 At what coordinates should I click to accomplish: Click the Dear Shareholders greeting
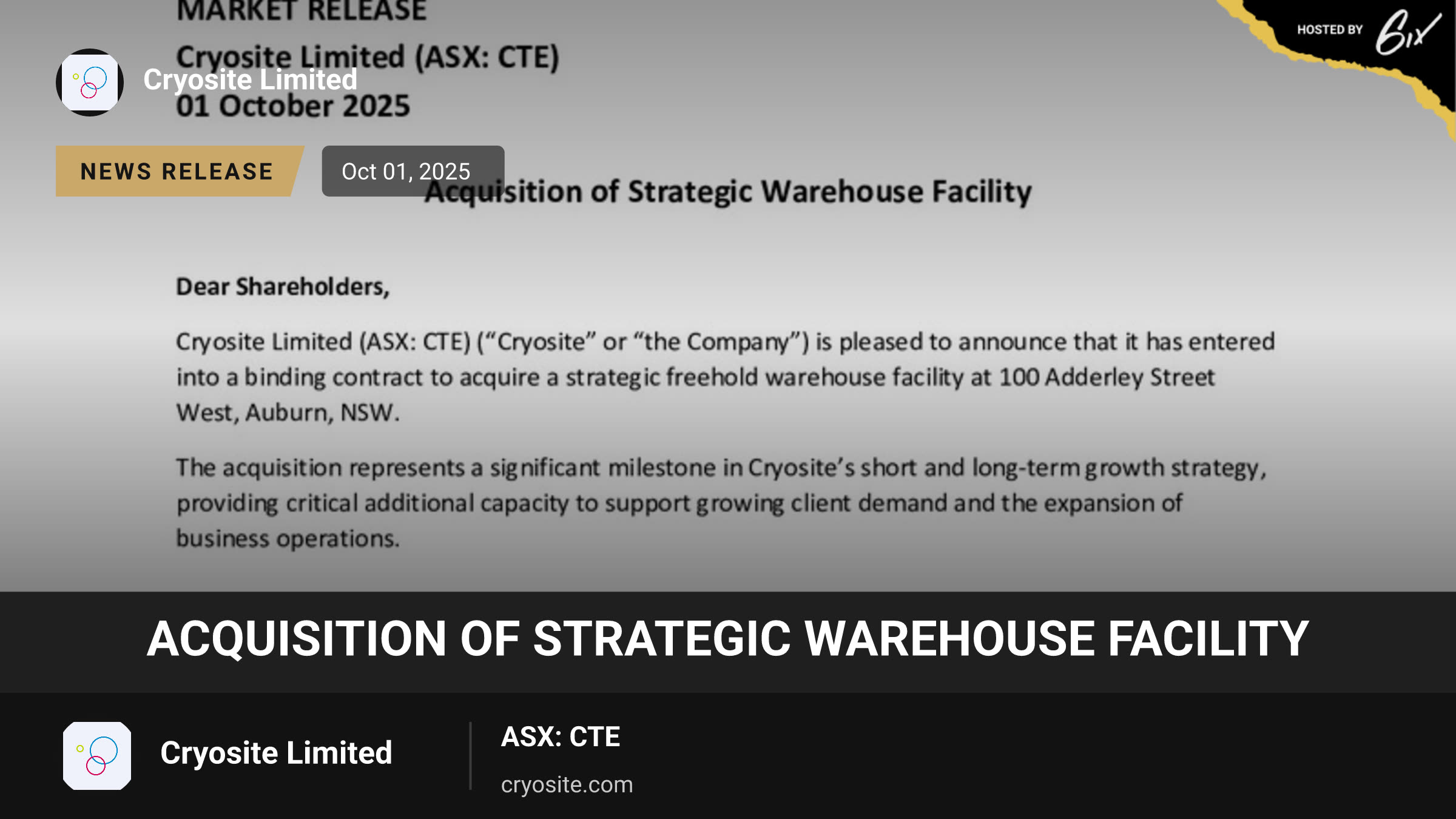tap(283, 286)
